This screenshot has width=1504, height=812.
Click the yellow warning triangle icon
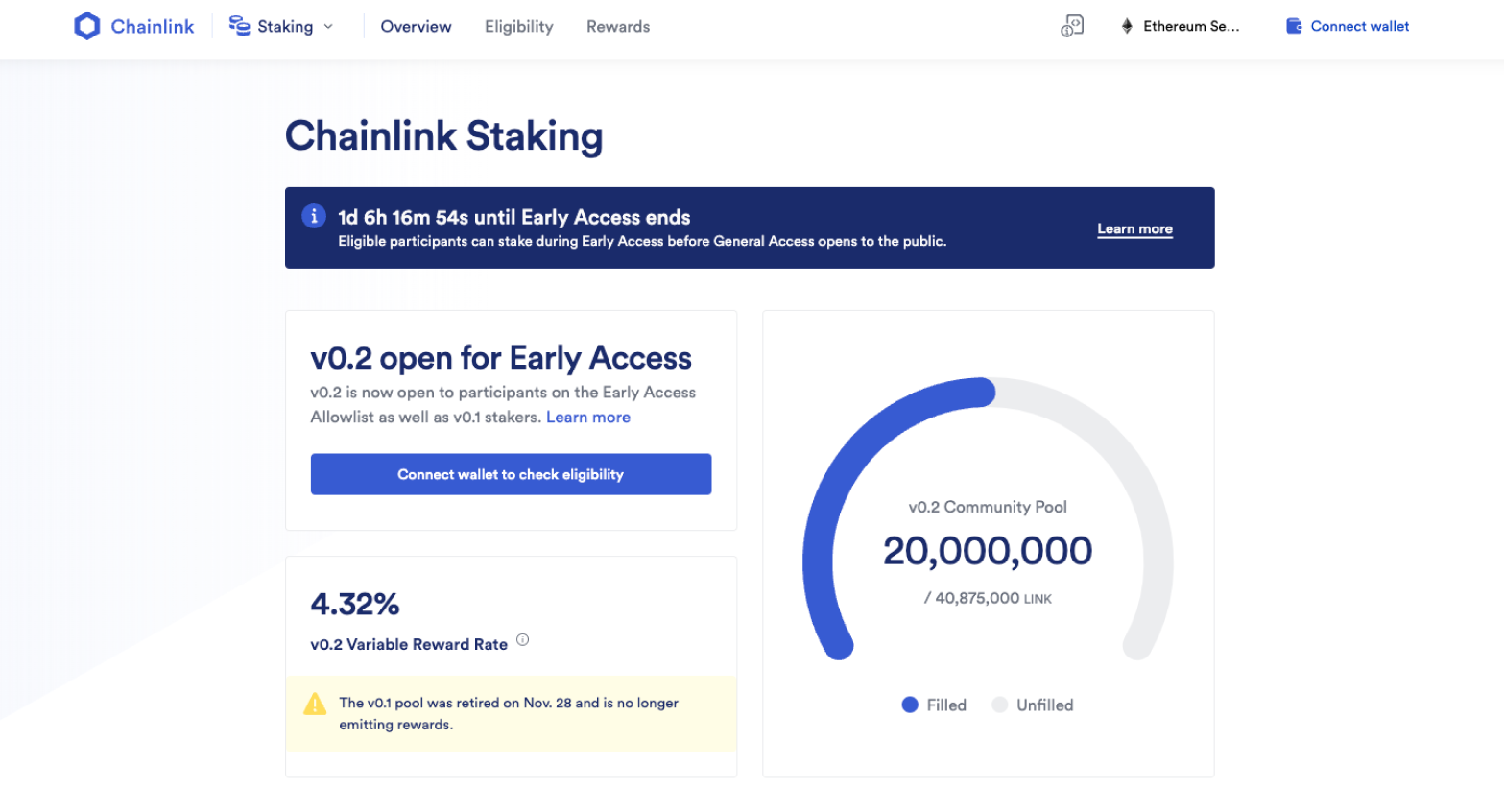click(x=315, y=705)
